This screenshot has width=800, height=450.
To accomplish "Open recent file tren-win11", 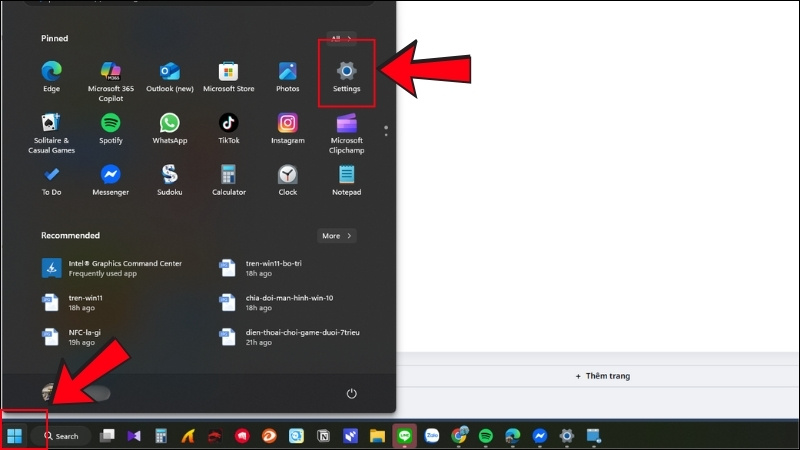I will (x=72, y=303).
